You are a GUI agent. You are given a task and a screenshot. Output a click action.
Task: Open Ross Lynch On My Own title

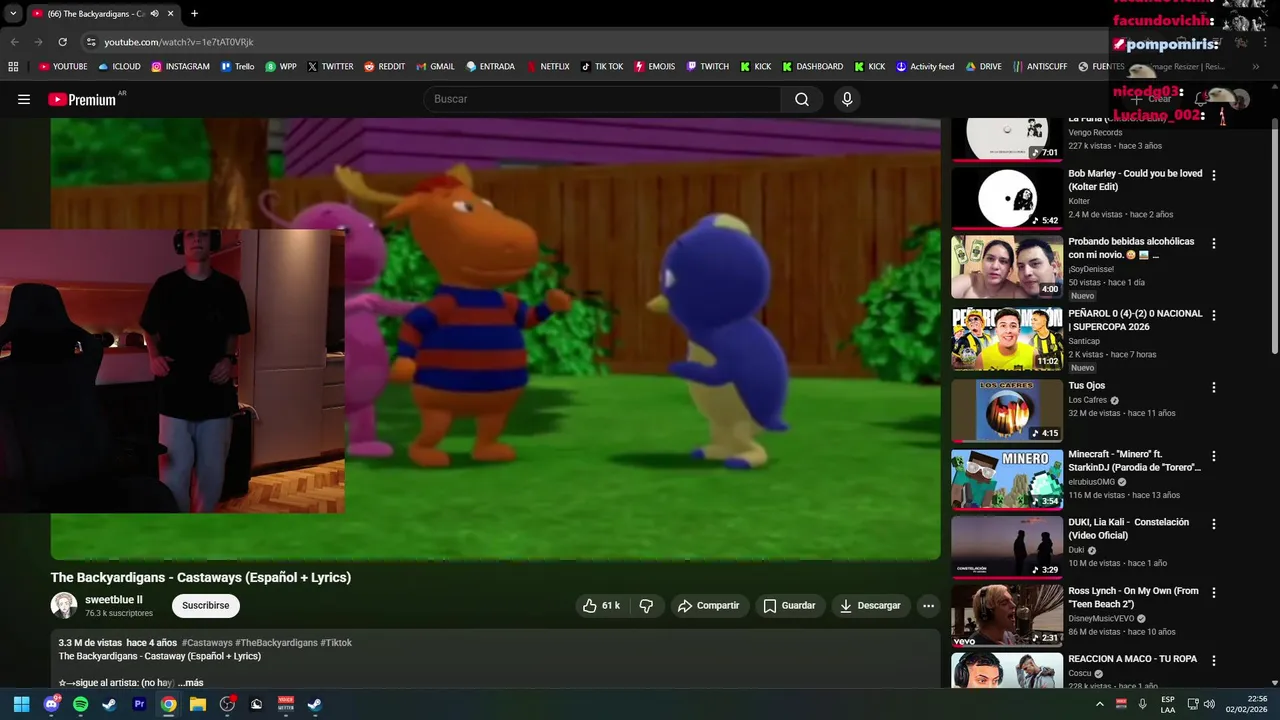coord(1133,597)
